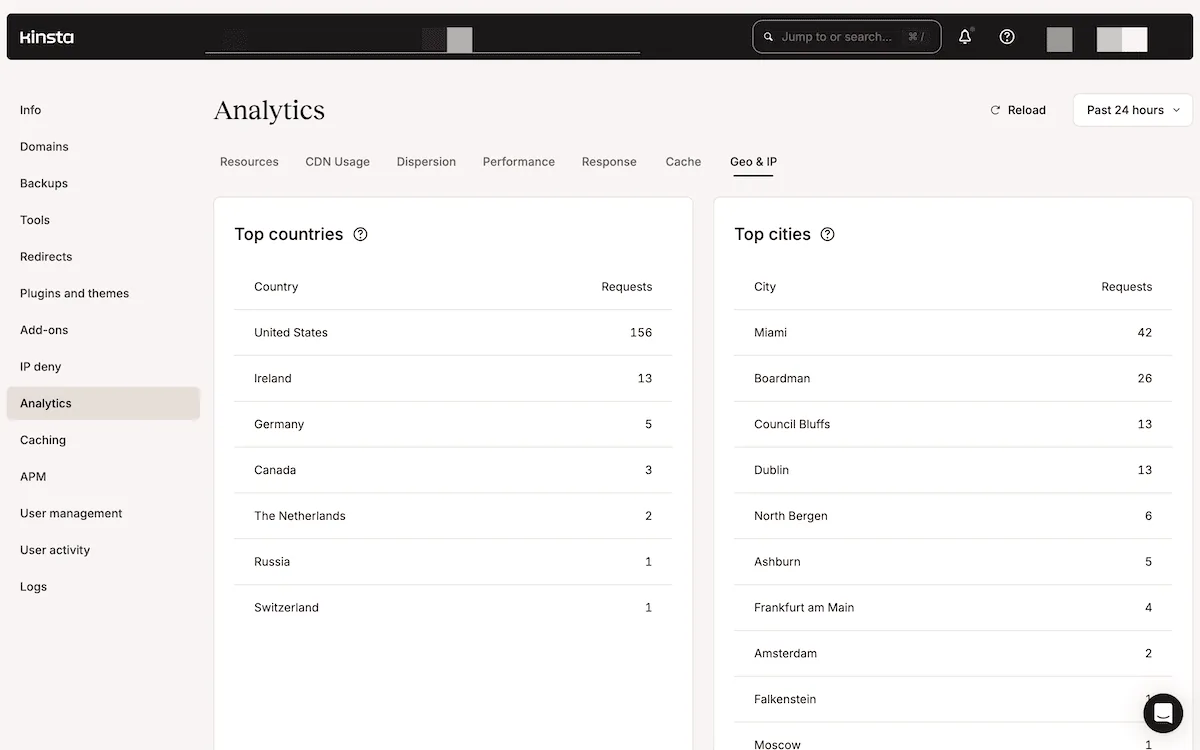Open the help question mark icon
1200x750 pixels.
[1006, 36]
